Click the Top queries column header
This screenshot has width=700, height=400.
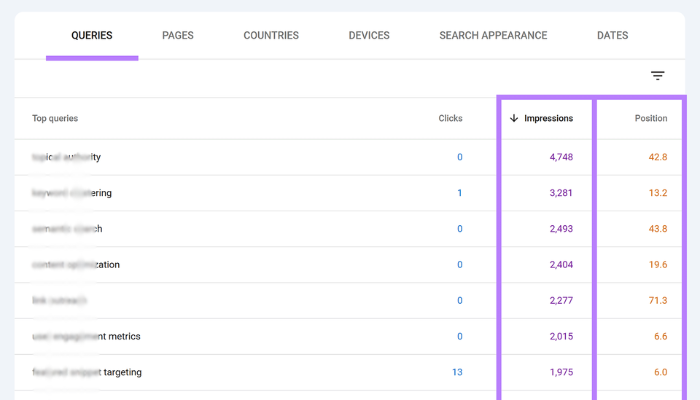click(x=55, y=118)
